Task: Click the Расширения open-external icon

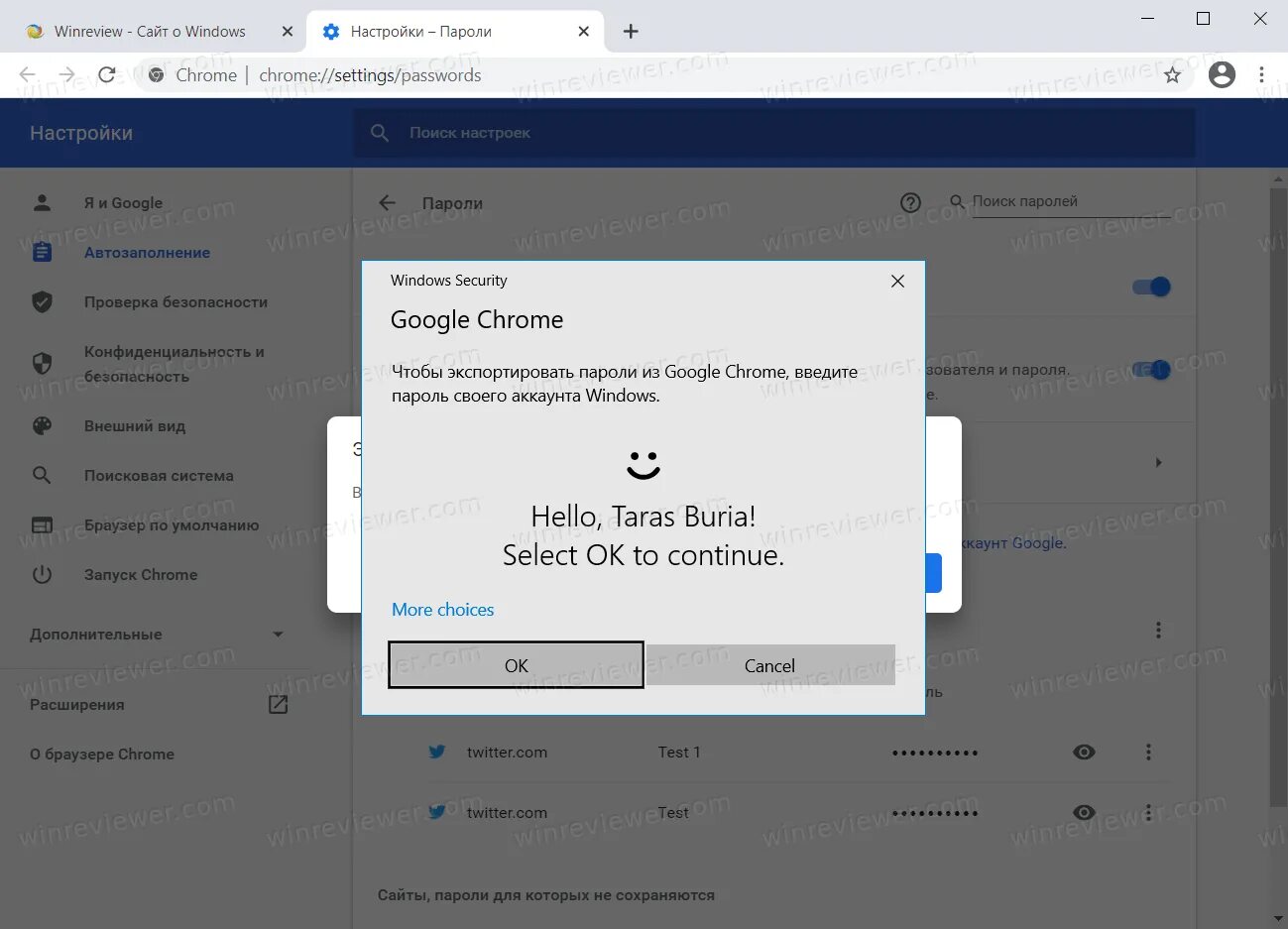Action: (278, 705)
